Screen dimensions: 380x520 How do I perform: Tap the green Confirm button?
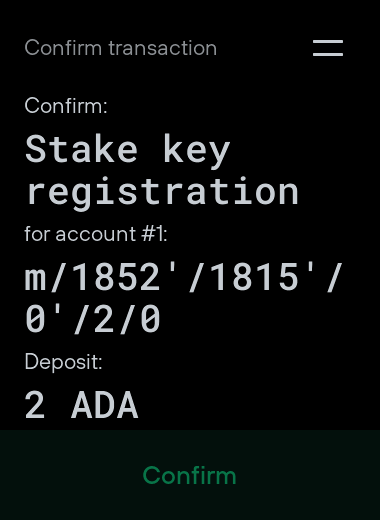coord(189,475)
